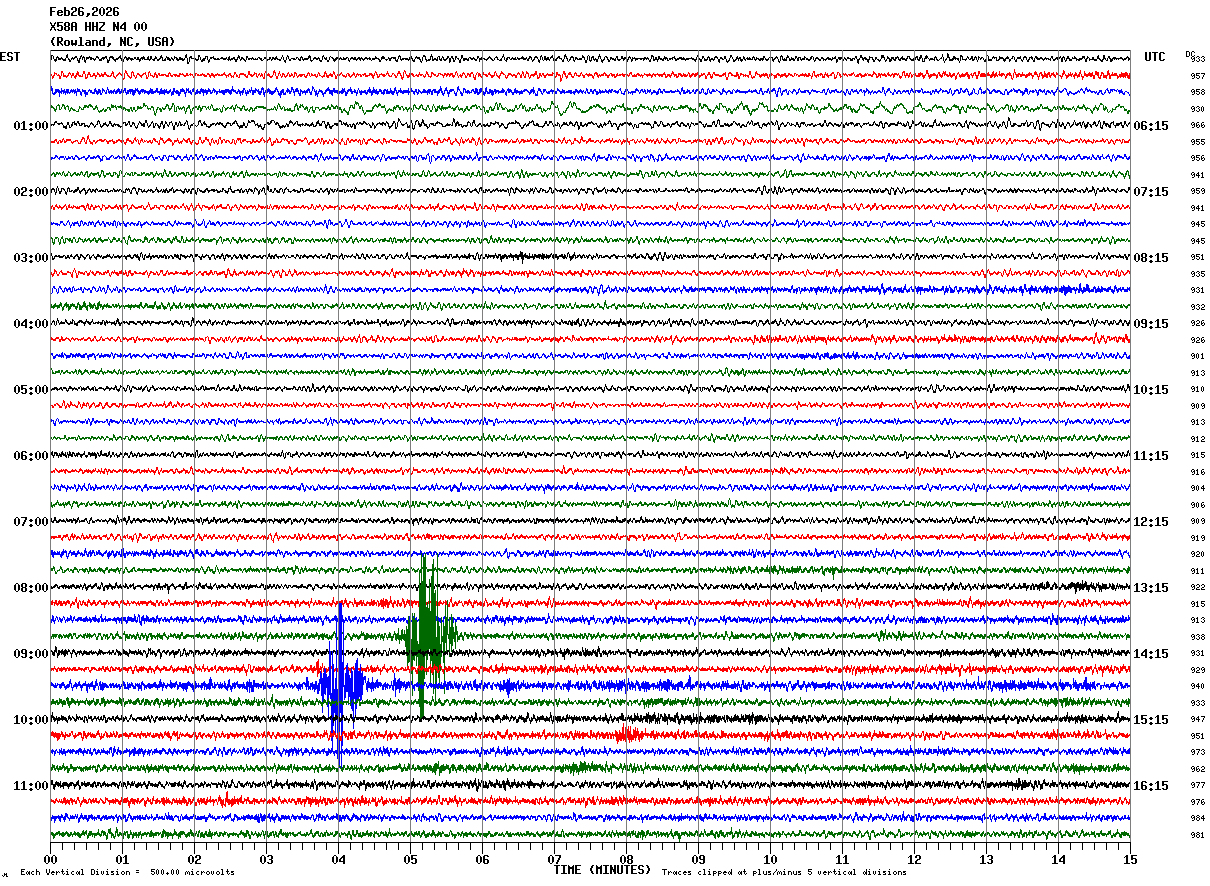This screenshot has height=886, width=1210.
Task: Click the 06:15 UTC time label
Action: [x=1151, y=126]
